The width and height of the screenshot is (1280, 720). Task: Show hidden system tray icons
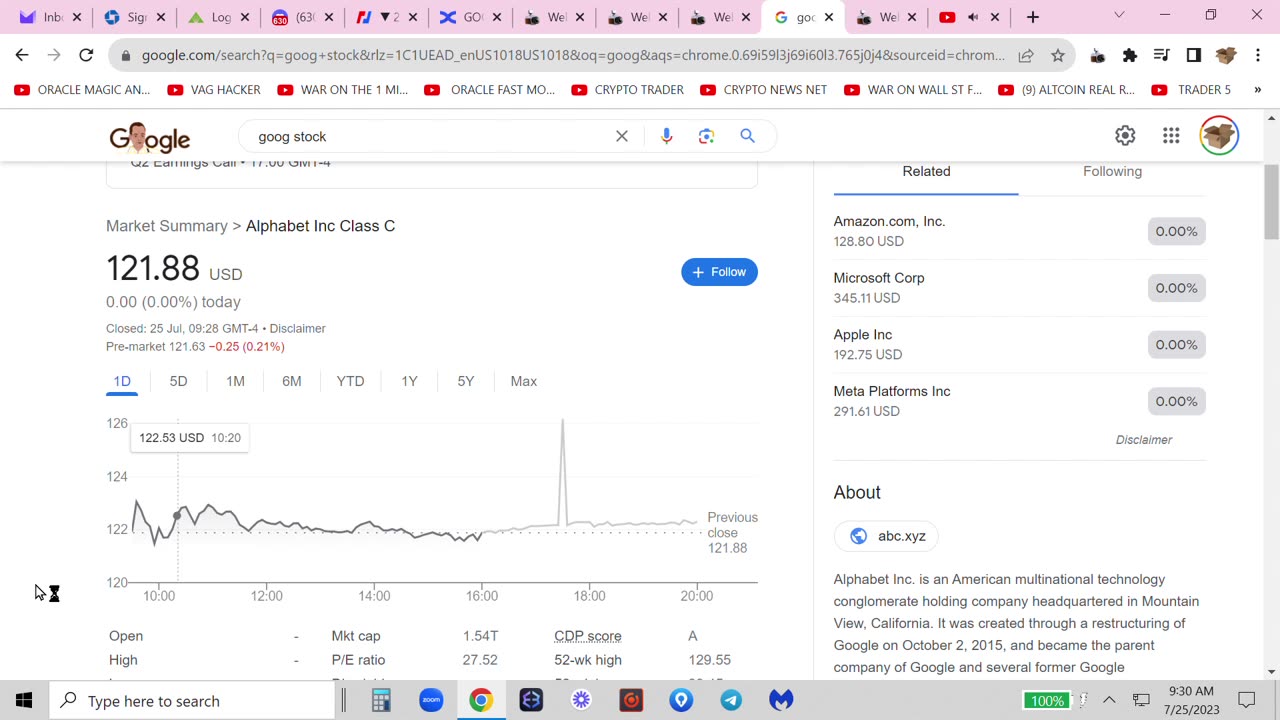[1109, 700]
